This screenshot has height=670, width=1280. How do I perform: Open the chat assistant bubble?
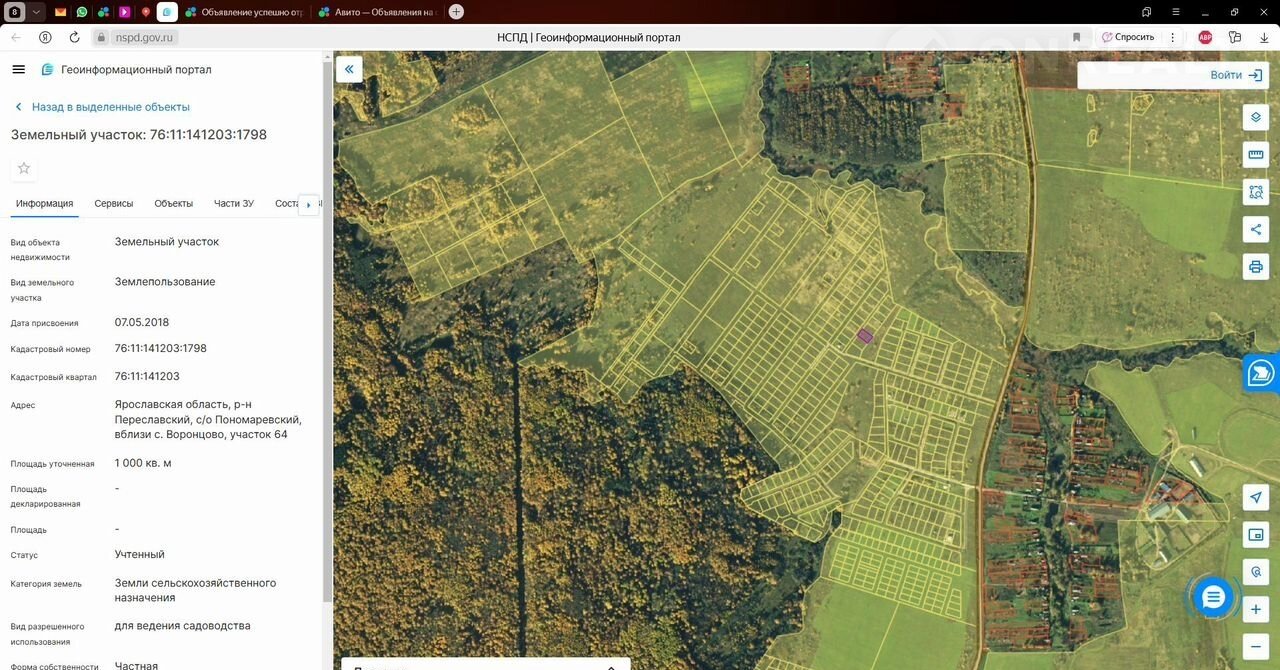(x=1213, y=598)
